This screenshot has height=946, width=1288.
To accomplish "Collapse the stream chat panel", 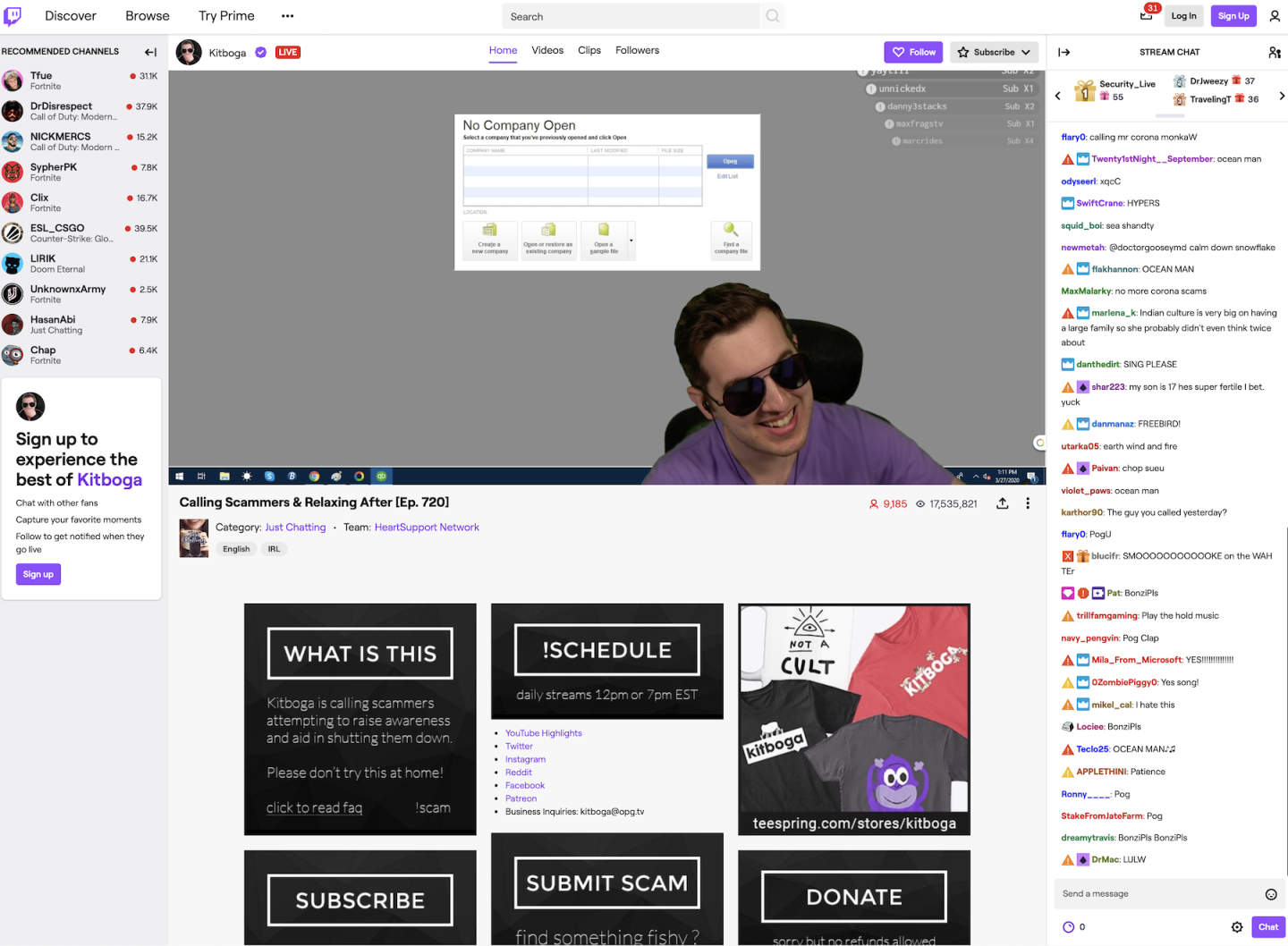I will click(x=1063, y=52).
